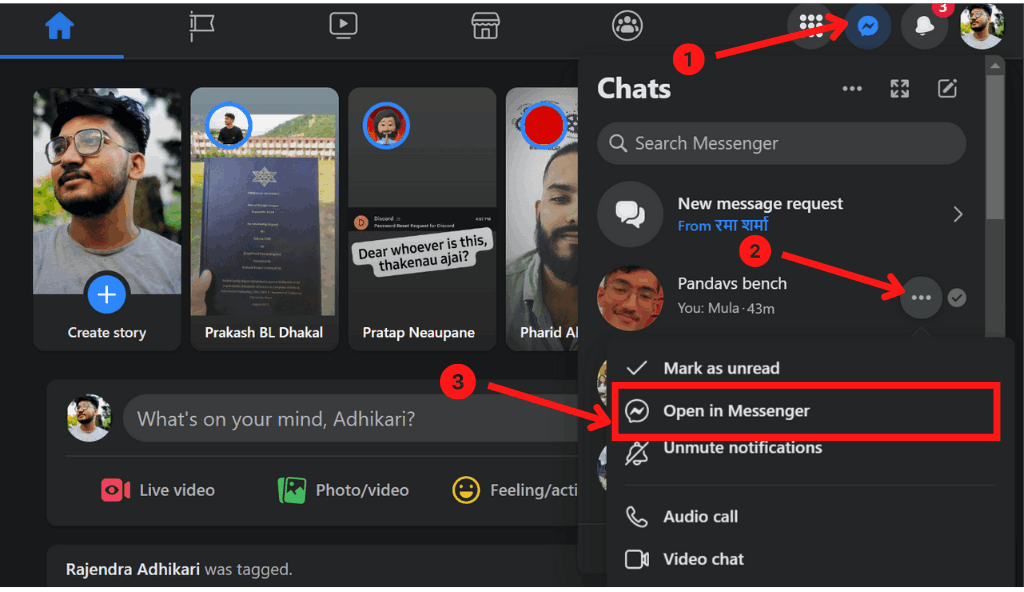1024x592 pixels.
Task: Open Pandavs bench three-dot options
Action: (x=921, y=297)
